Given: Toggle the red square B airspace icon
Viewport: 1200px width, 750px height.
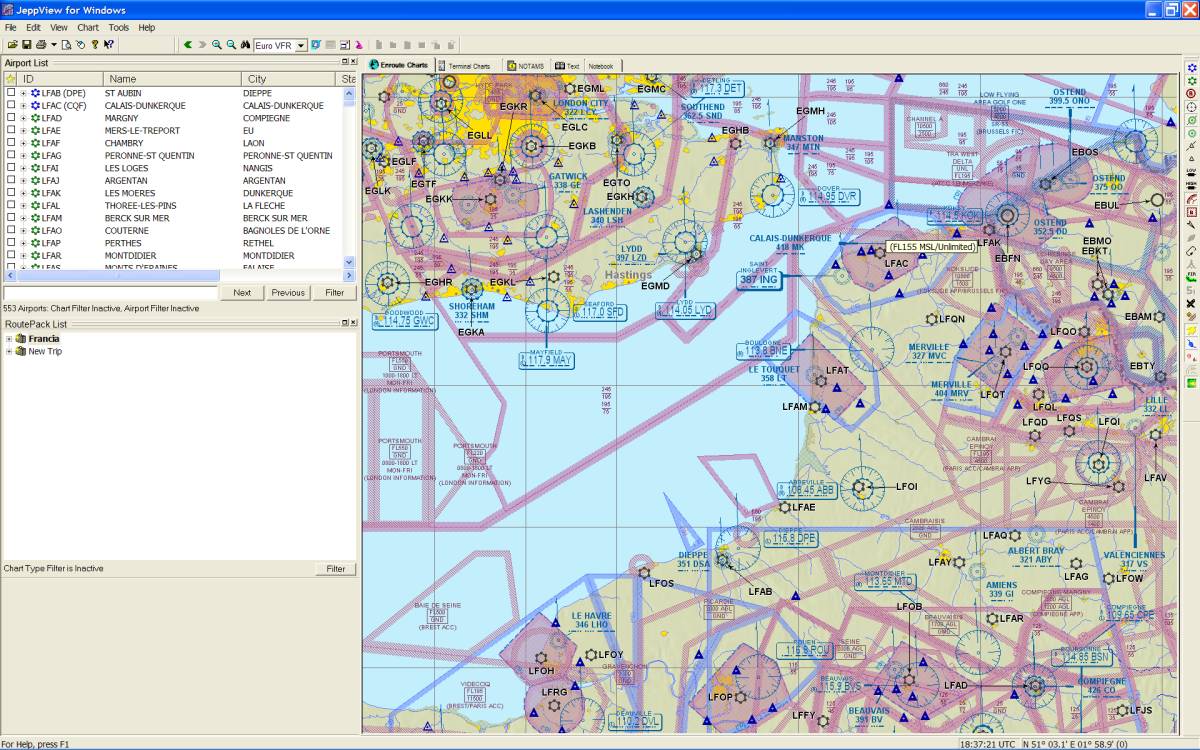Looking at the screenshot, I should click(x=1191, y=212).
